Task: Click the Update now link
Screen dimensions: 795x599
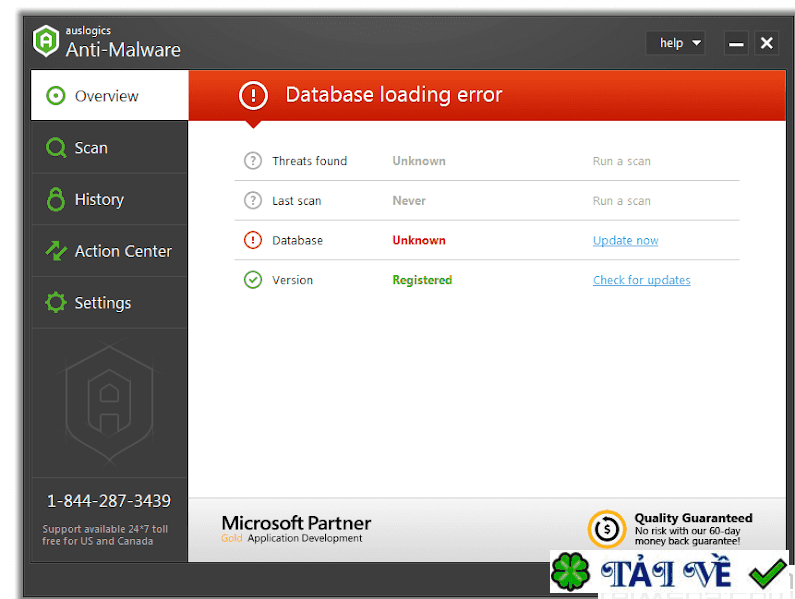Action: coord(626,240)
